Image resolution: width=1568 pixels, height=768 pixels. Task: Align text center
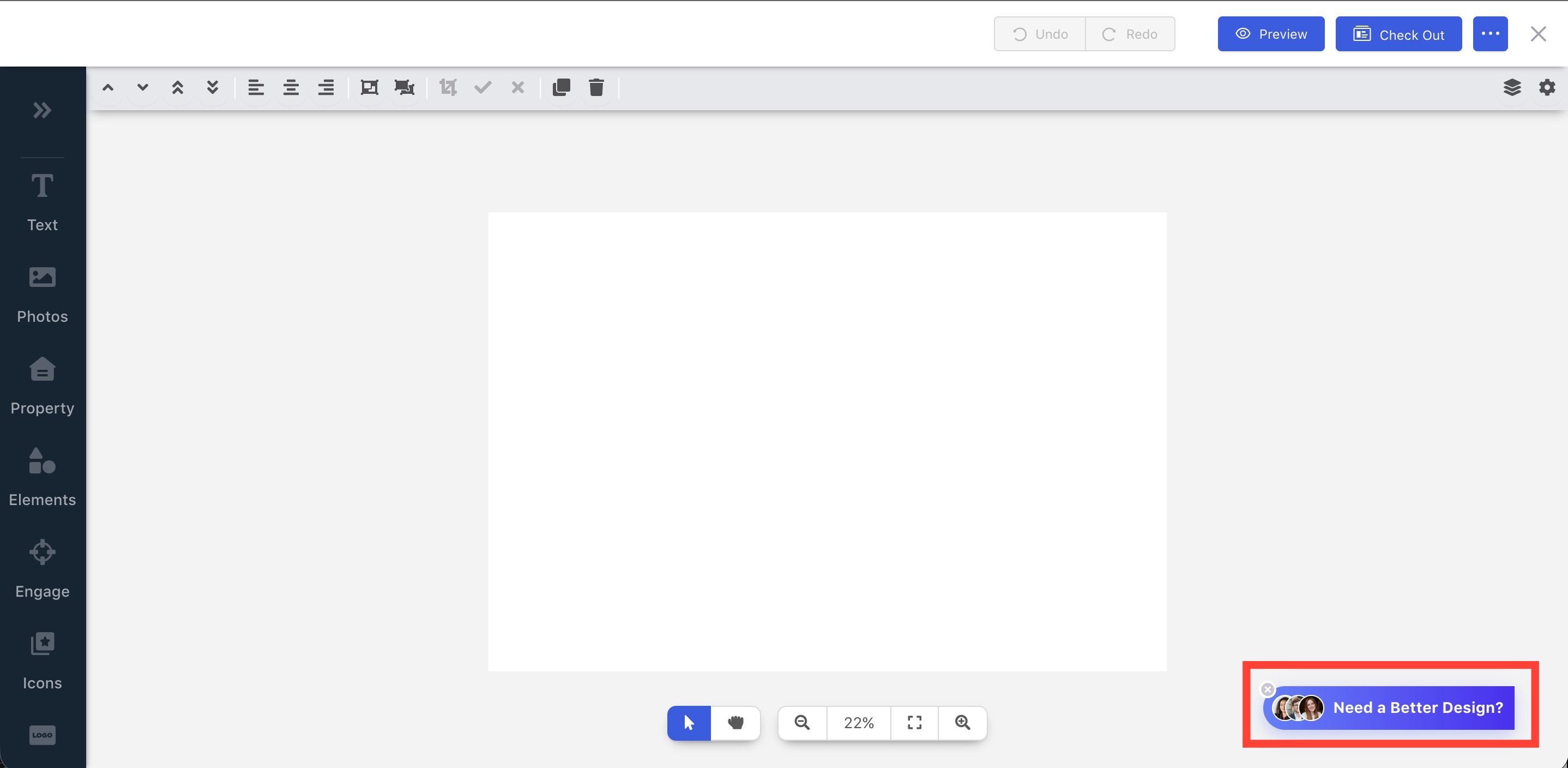point(291,88)
